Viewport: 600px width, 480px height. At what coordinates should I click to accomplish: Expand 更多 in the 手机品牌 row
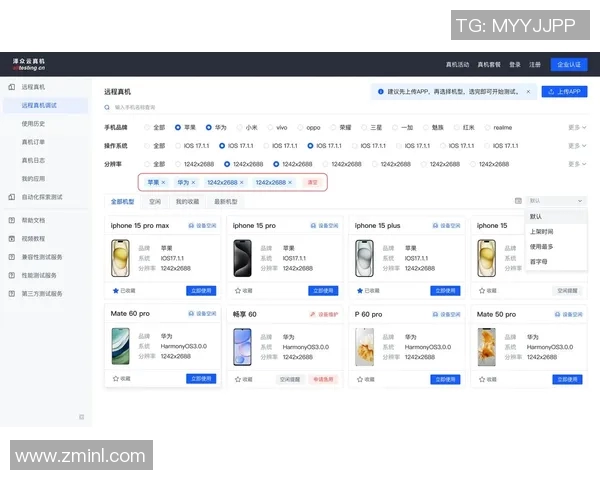coord(576,128)
